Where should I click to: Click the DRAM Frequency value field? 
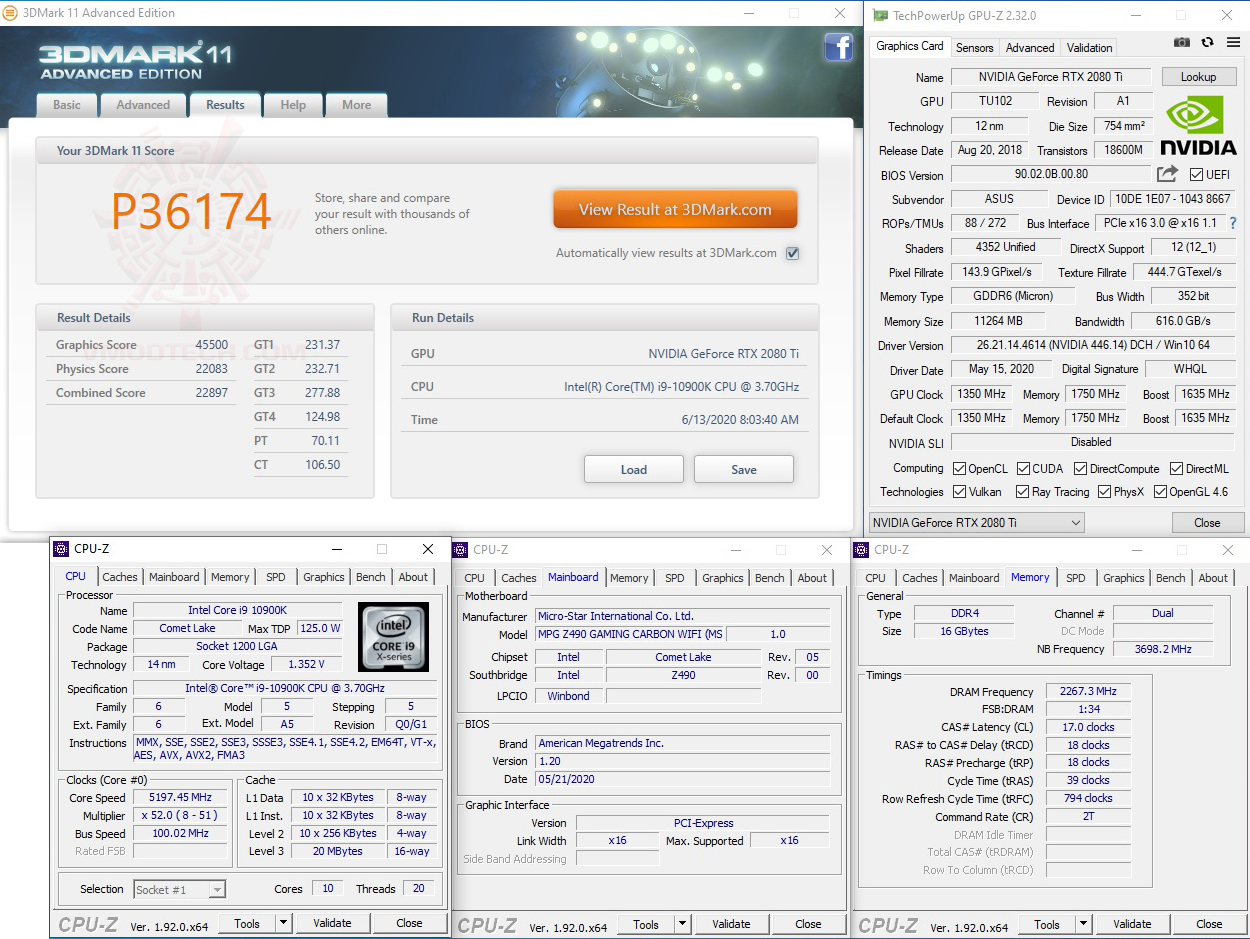point(1089,692)
